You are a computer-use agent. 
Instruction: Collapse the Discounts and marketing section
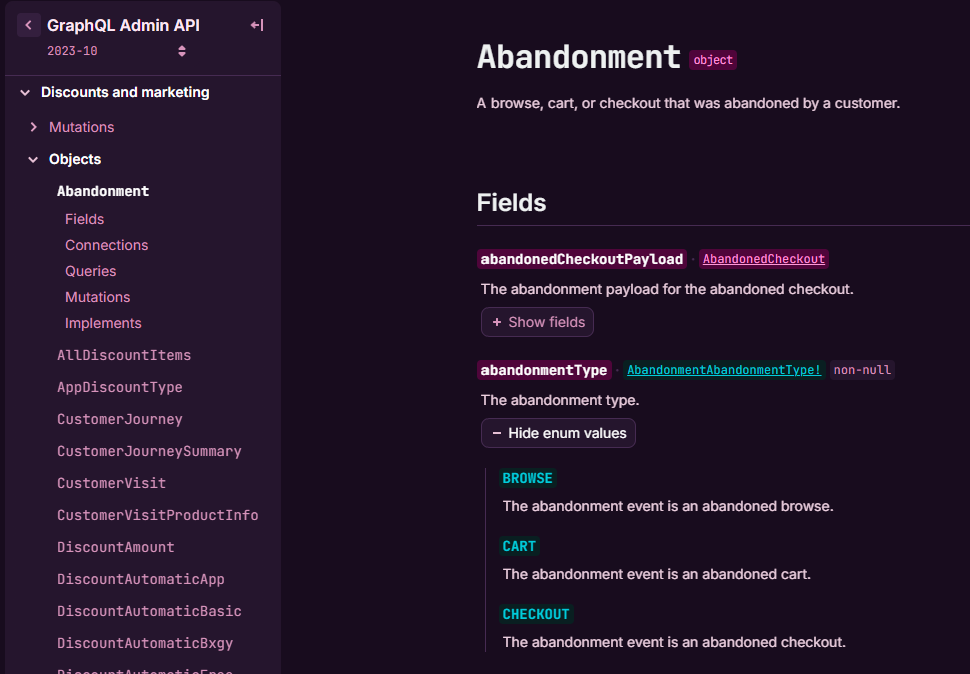coord(26,92)
